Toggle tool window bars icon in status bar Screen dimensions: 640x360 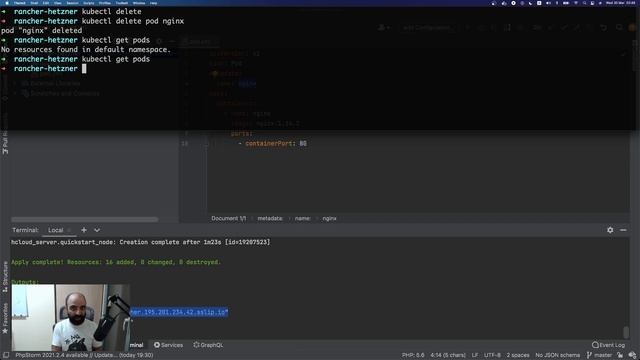(6, 355)
